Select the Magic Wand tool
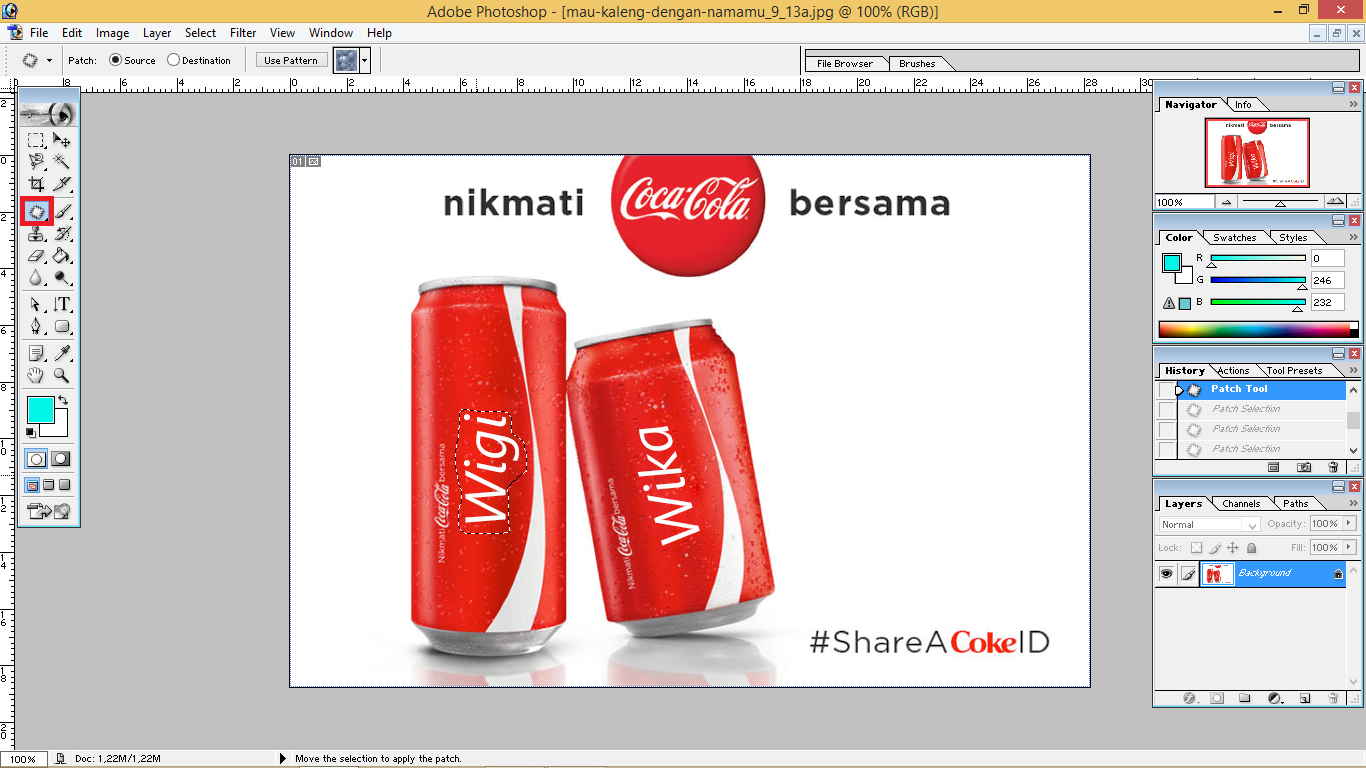 [x=62, y=161]
